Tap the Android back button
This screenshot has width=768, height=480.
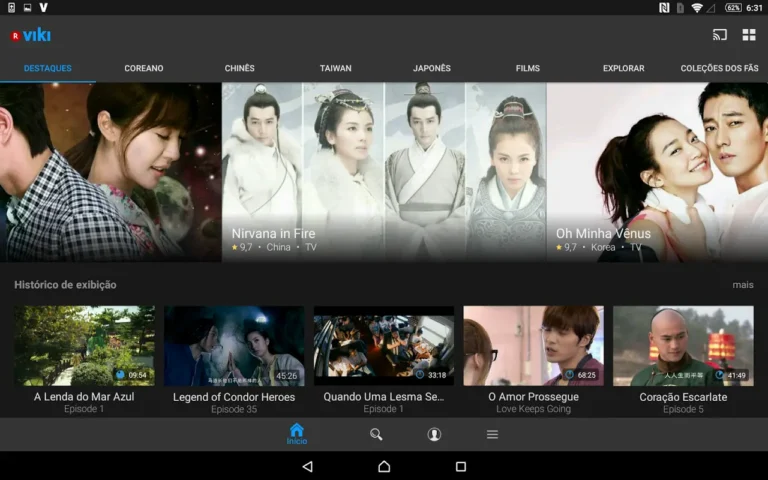[308, 466]
